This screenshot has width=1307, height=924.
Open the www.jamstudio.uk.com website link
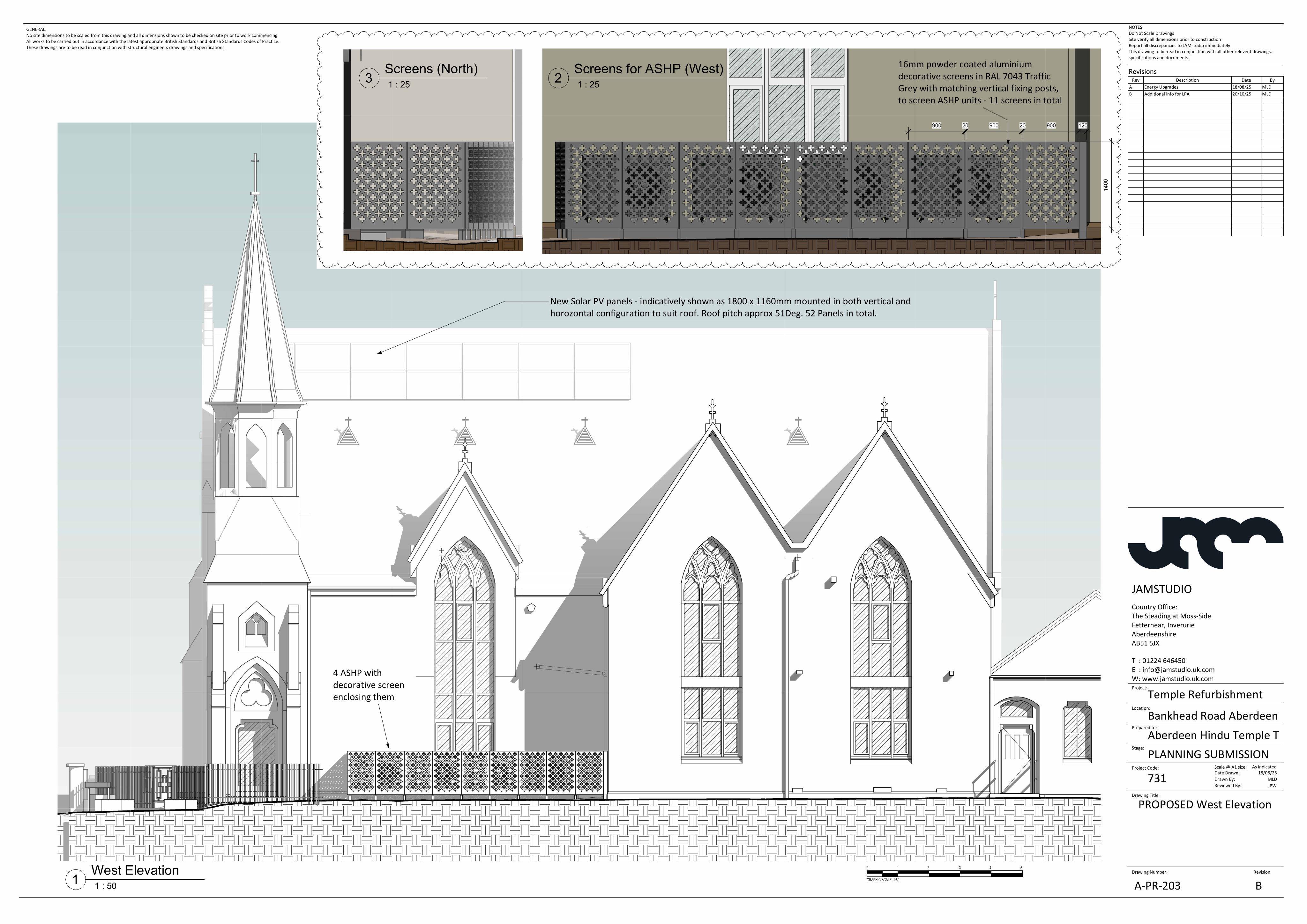point(1177,678)
